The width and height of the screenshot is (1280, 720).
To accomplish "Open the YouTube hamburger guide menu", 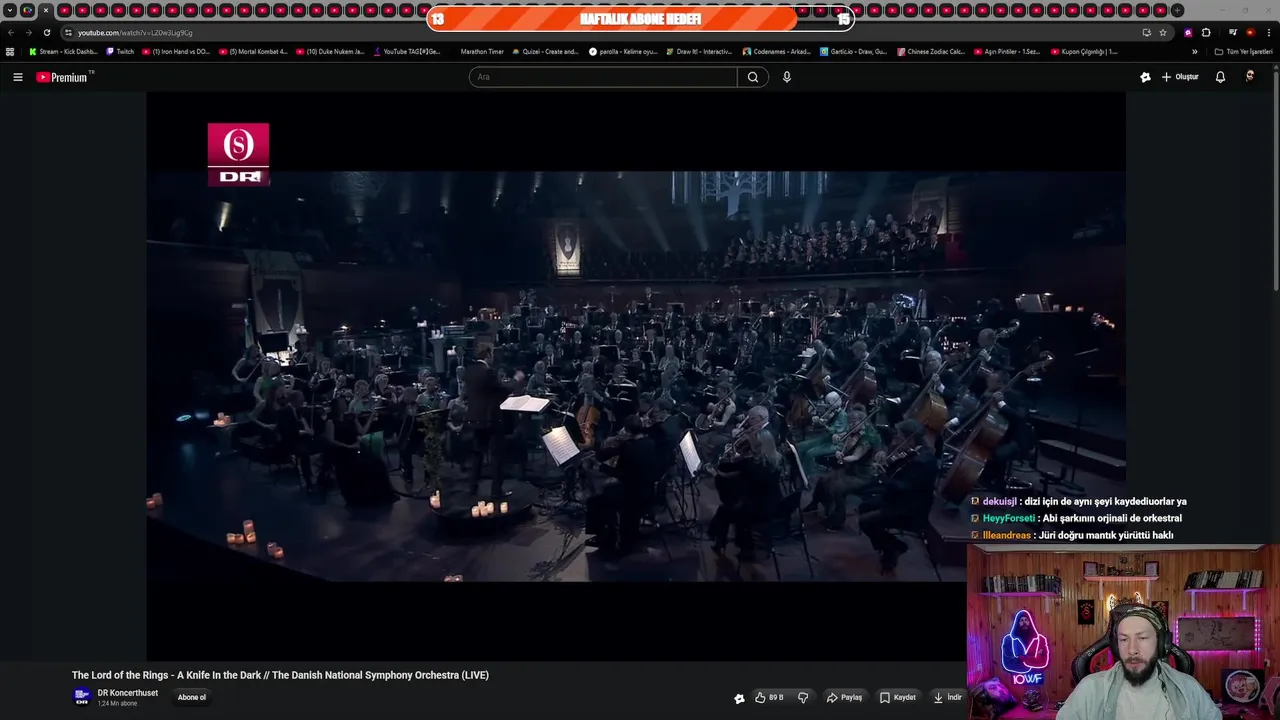I will click(x=18, y=77).
